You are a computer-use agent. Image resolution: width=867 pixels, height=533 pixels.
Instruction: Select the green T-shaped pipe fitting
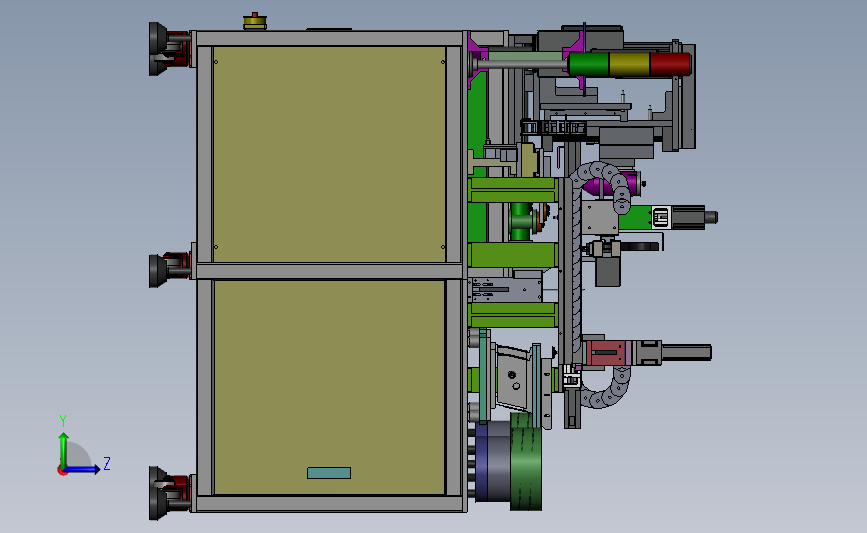click(x=521, y=221)
